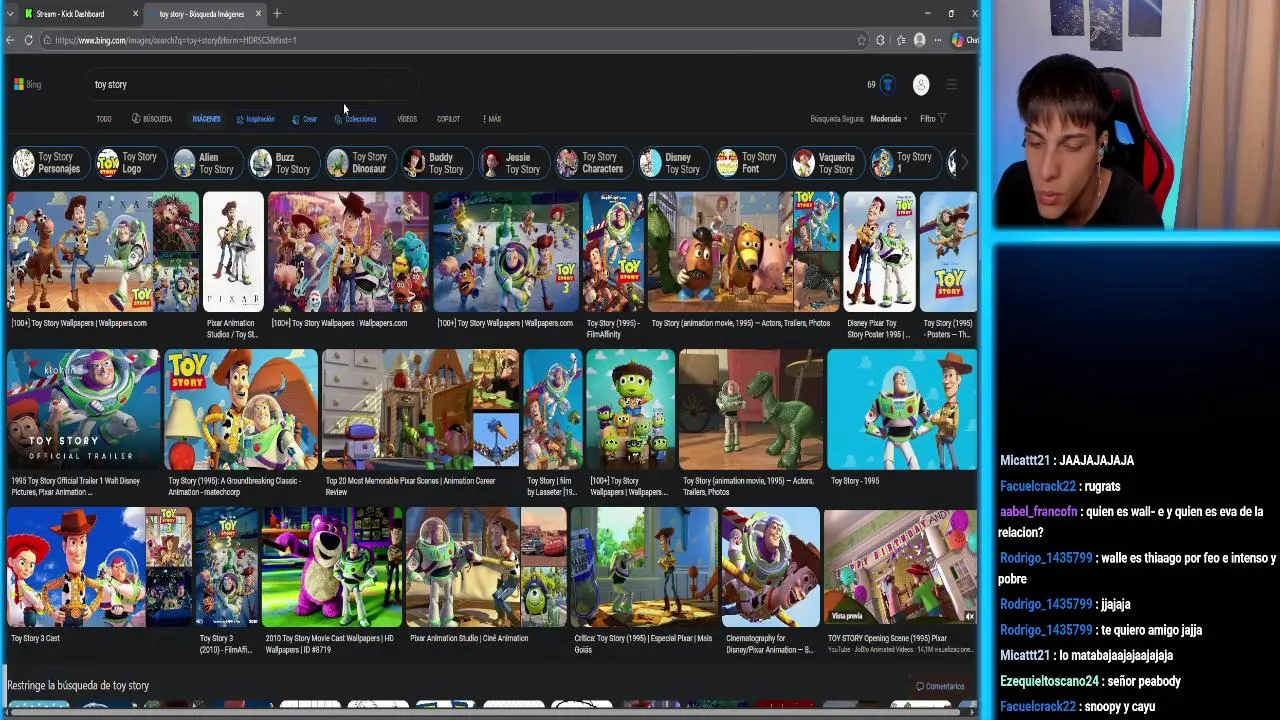Screen dimensions: 1280x720
Task: Click Pixar Animation Studio Ciné Animation caption
Action: 469,638
